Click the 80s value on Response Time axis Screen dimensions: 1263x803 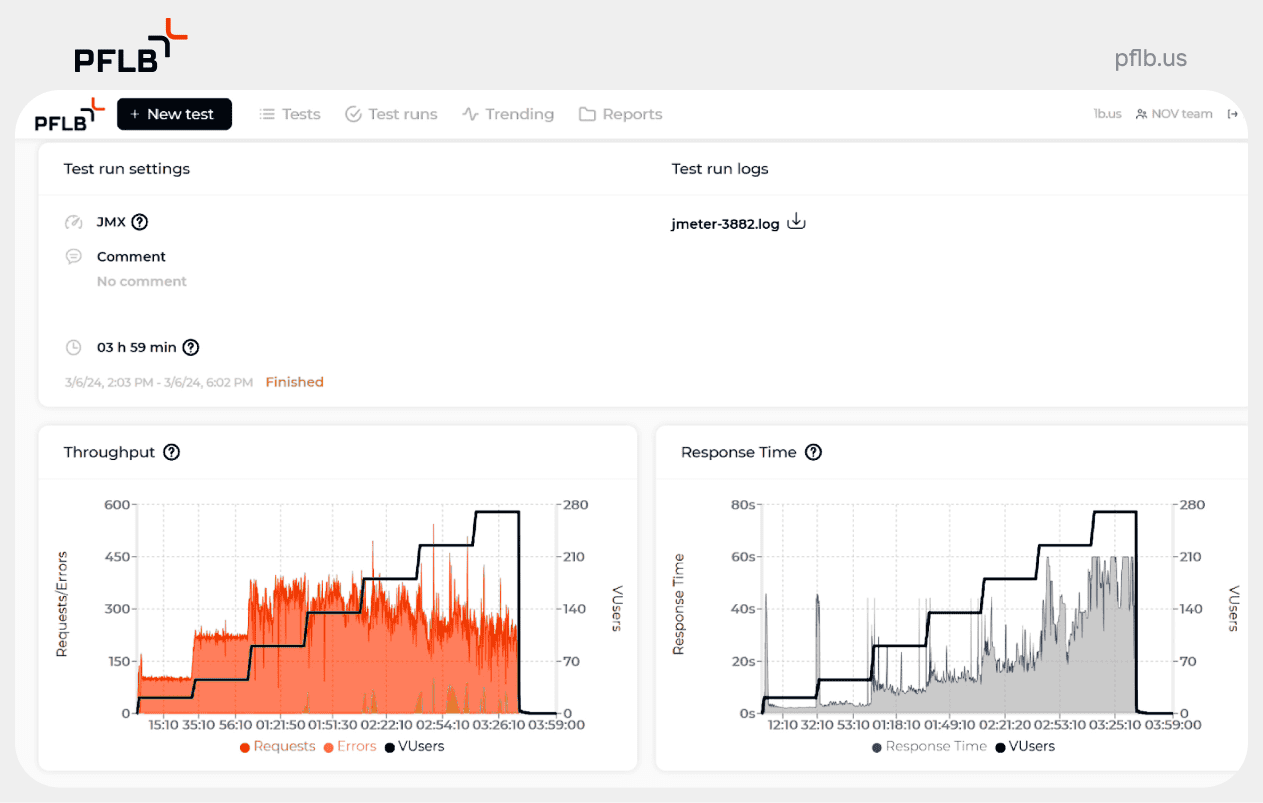point(742,504)
